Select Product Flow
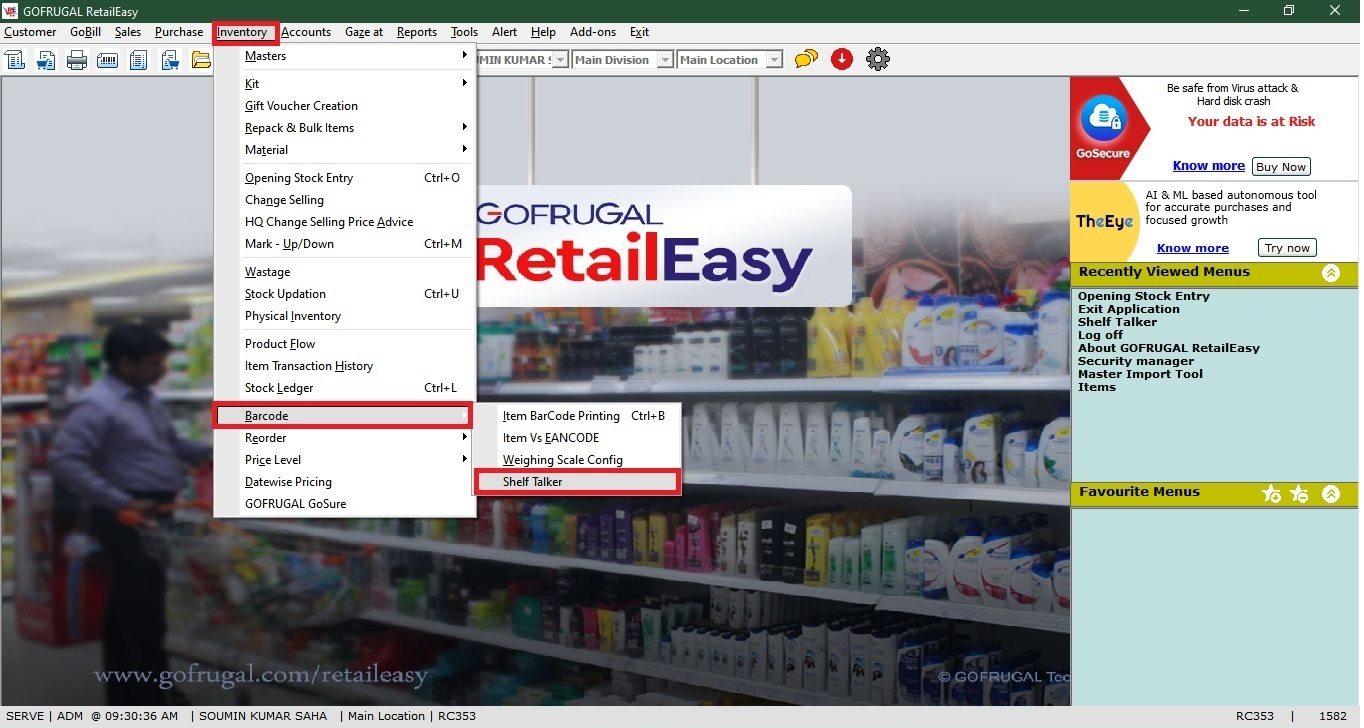Viewport: 1364px width, 728px height. pyautogui.click(x=345, y=344)
